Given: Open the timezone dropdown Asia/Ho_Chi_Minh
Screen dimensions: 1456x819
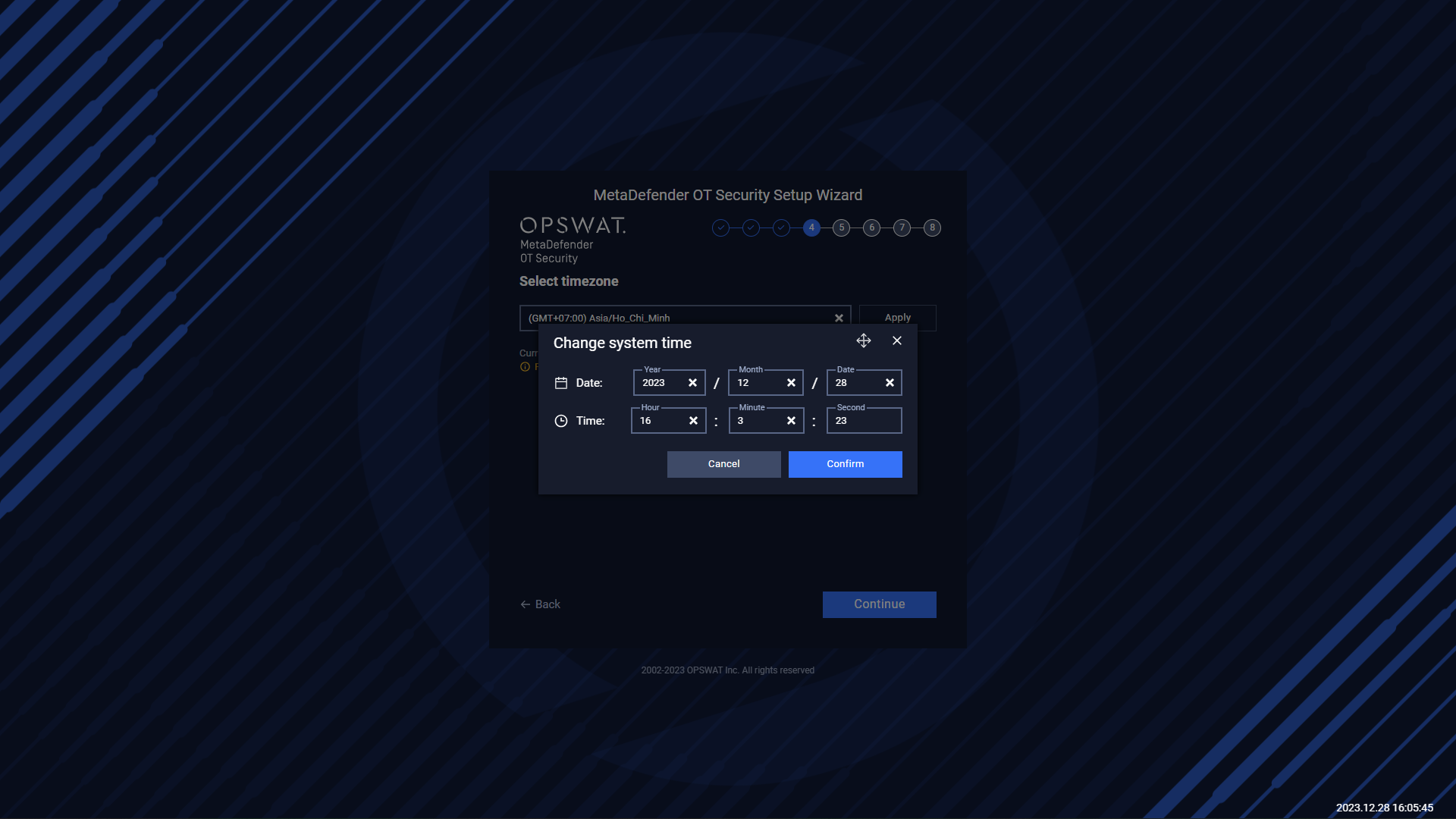Looking at the screenshot, I should point(686,318).
